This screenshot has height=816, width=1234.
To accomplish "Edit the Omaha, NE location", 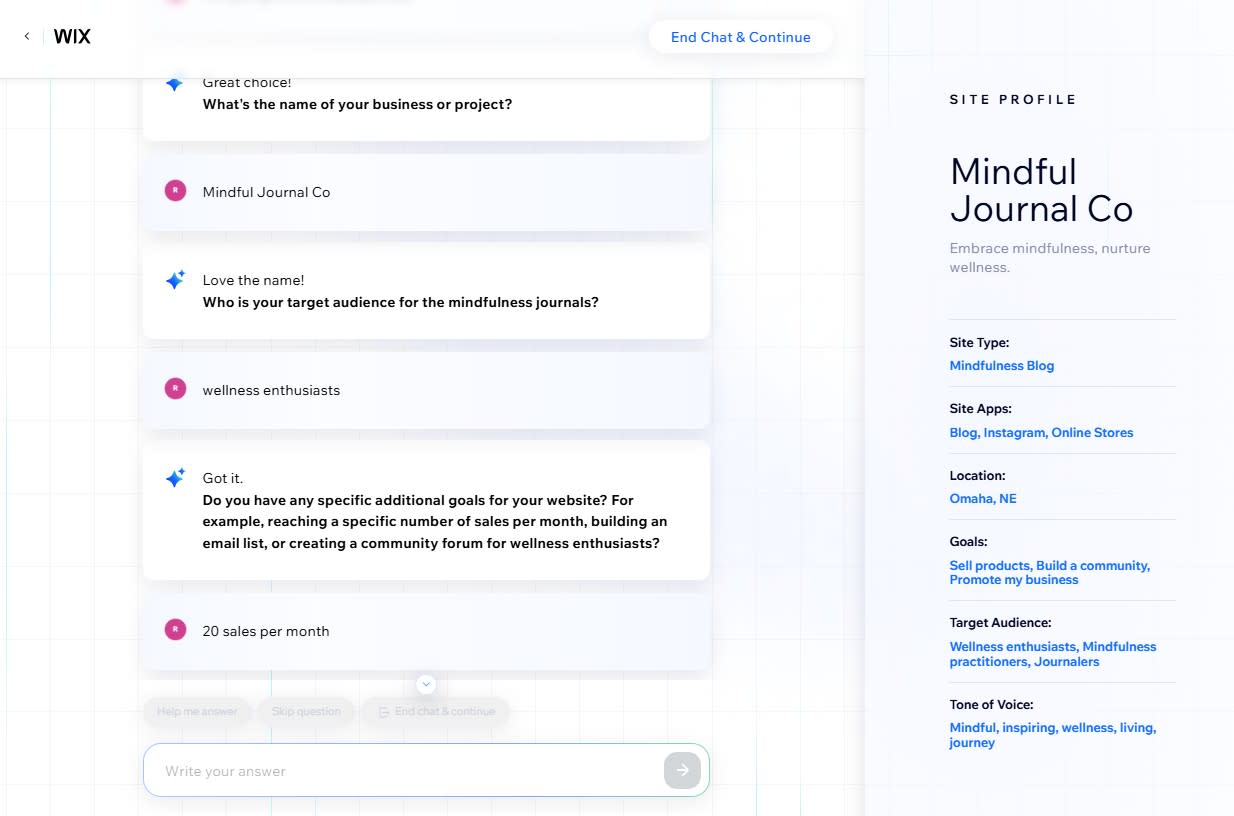I will click(x=982, y=499).
